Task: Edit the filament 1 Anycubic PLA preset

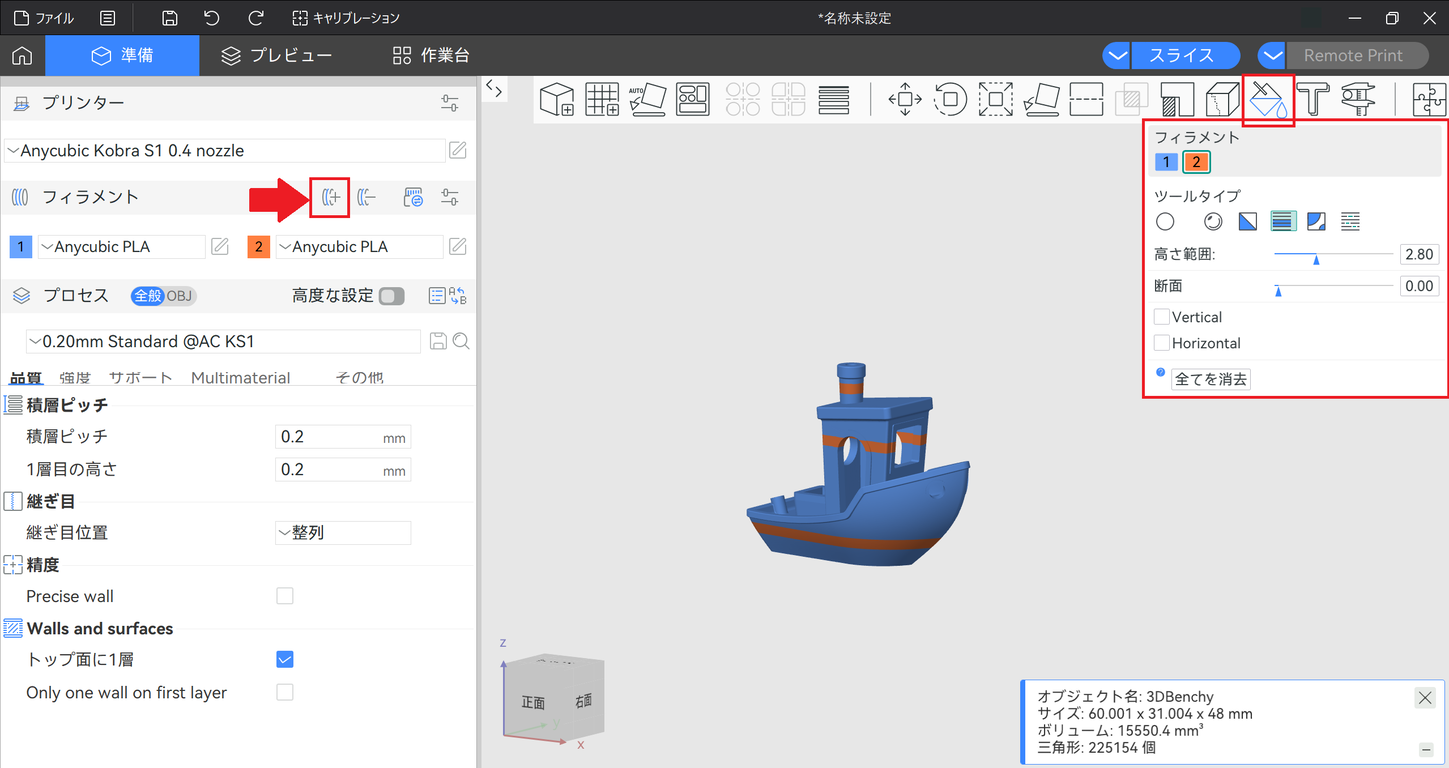Action: tap(220, 246)
